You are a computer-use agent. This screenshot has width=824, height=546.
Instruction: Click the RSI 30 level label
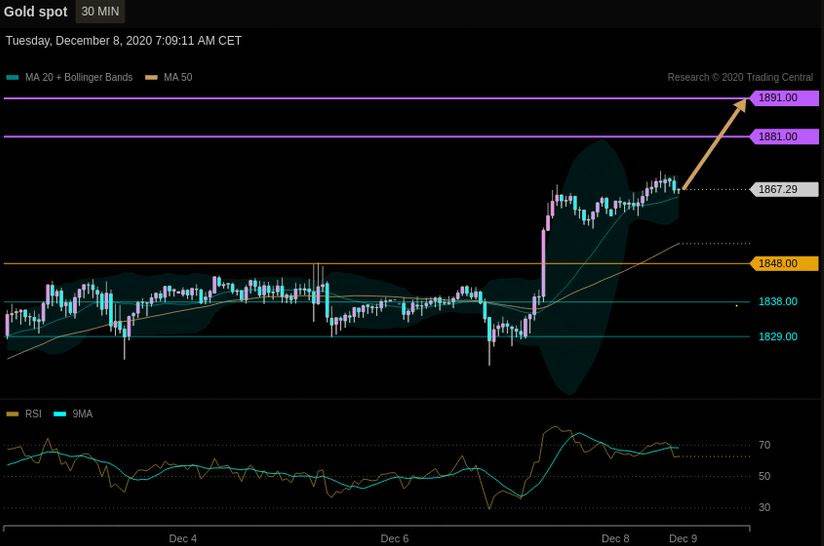(x=765, y=507)
